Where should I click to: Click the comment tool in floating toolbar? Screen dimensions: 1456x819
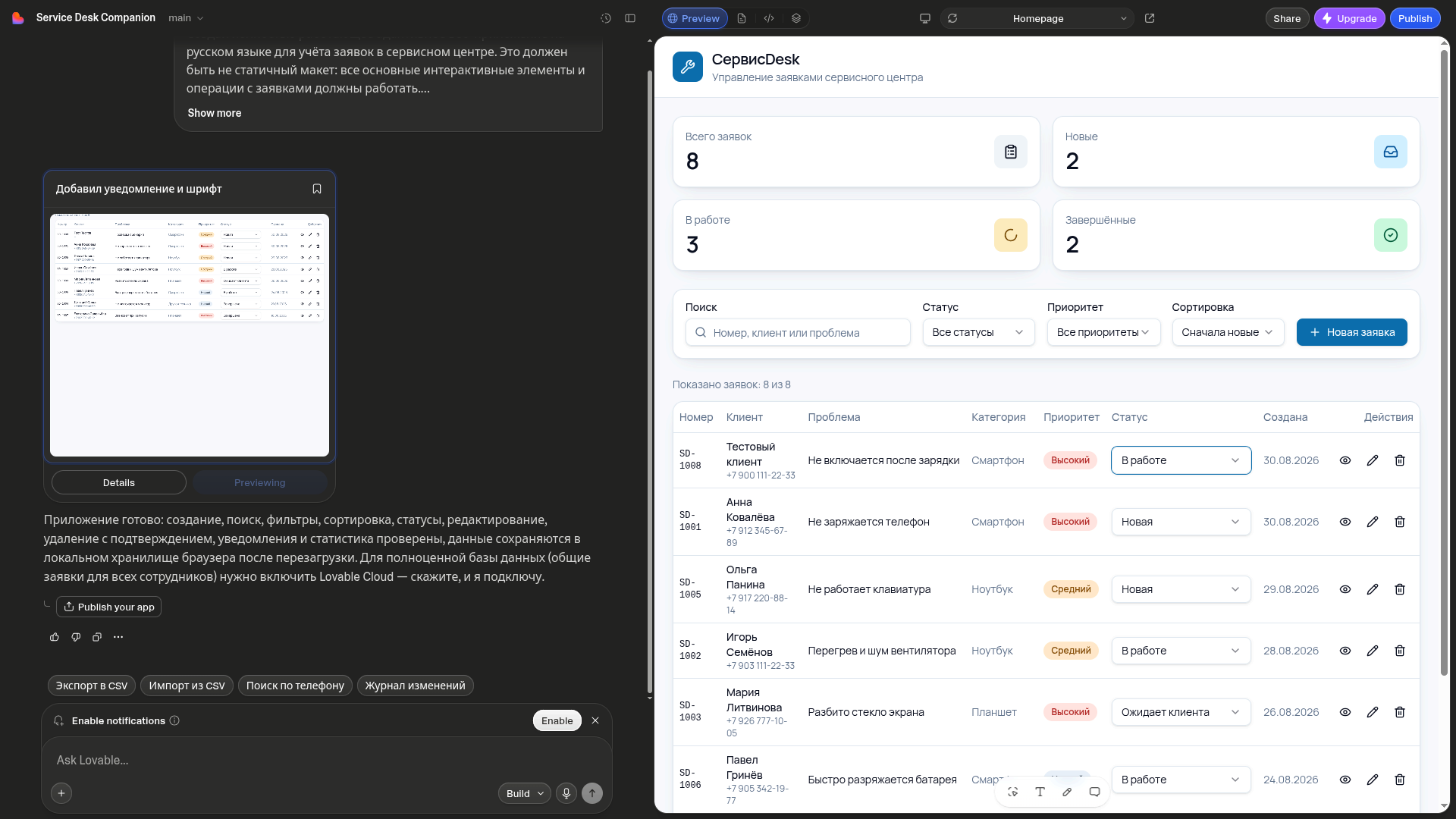1094,792
